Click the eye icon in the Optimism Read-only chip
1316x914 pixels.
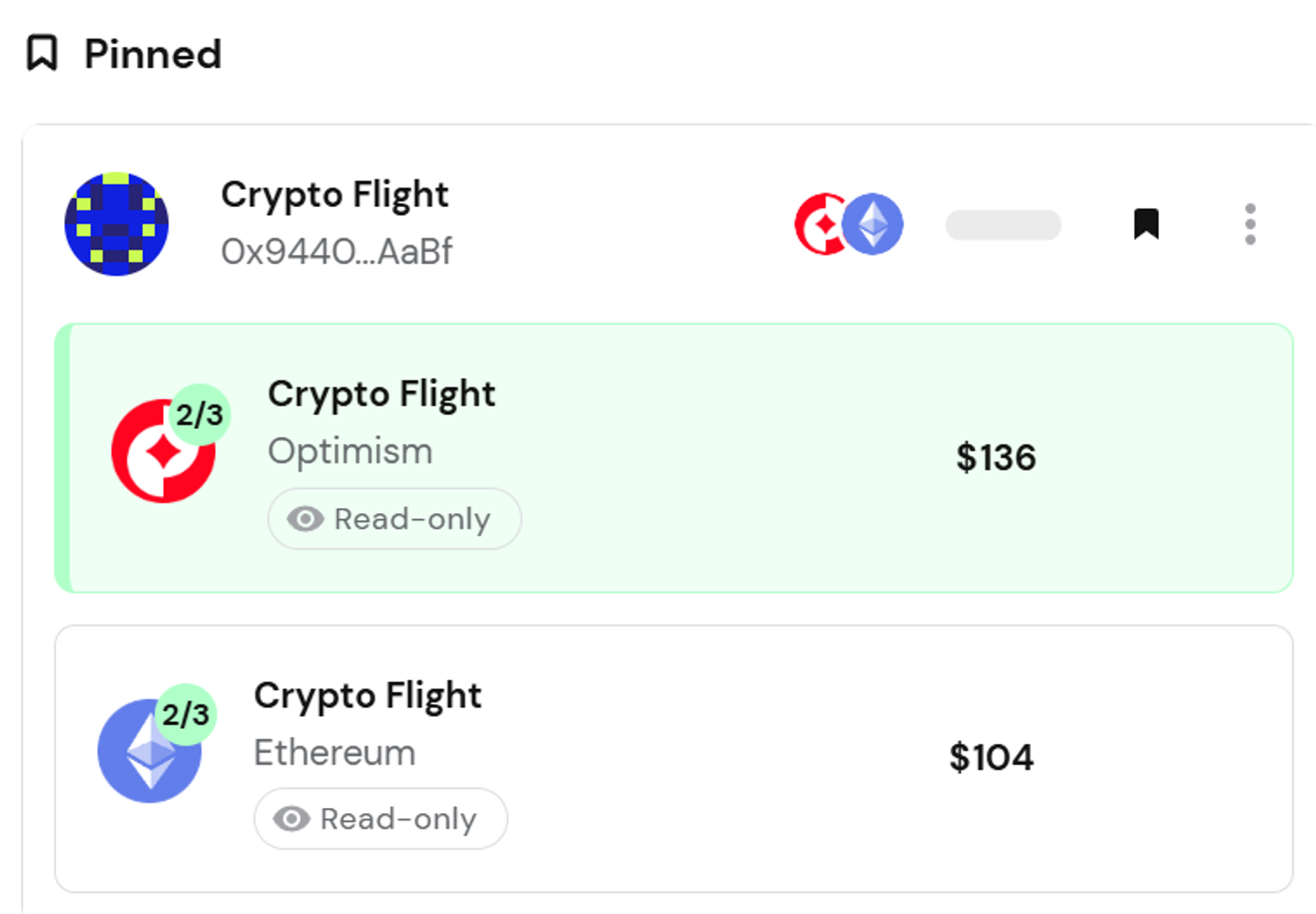pos(305,519)
